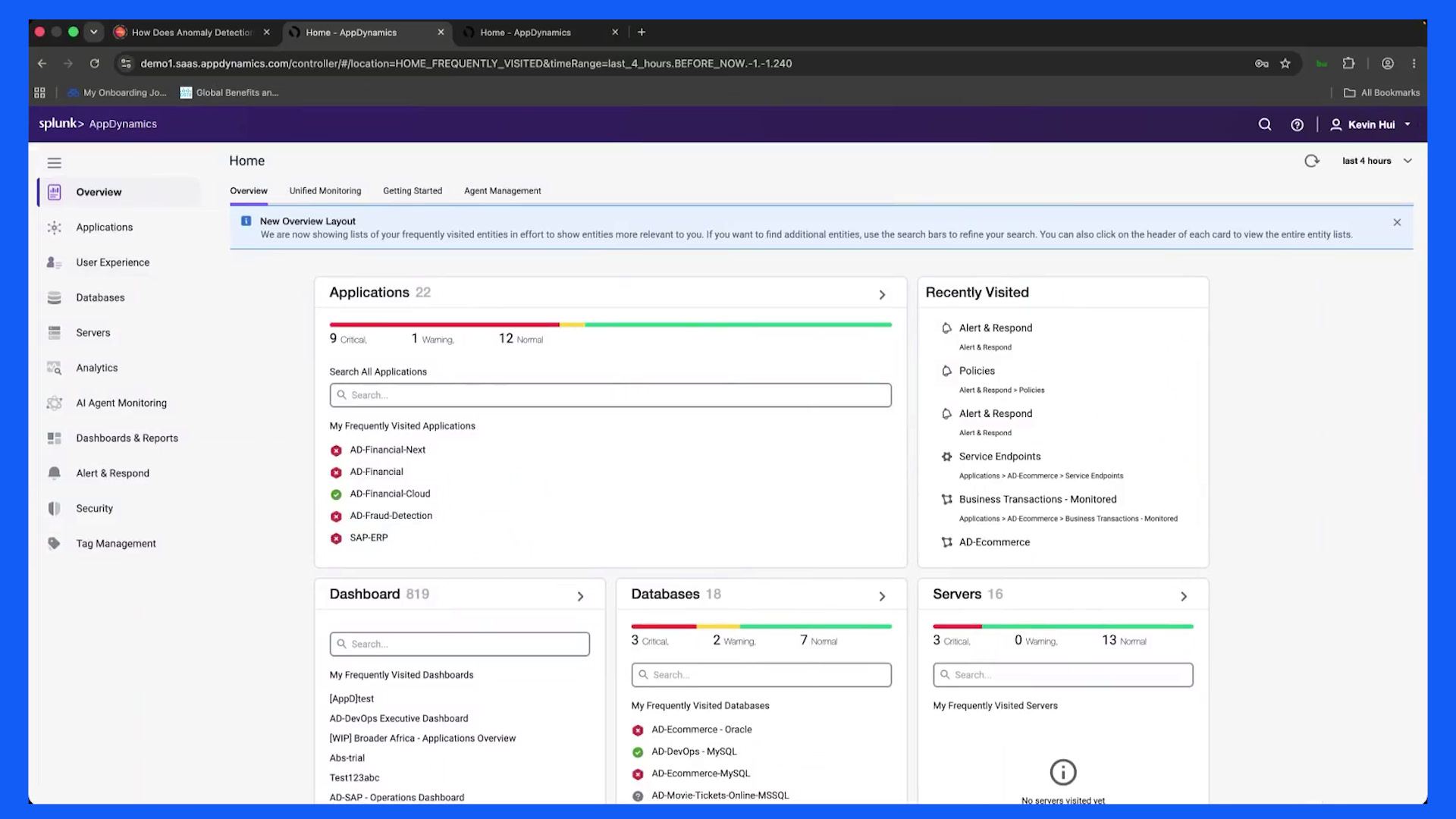Go to Databases in the sidebar
The image size is (1456, 819).
point(100,297)
